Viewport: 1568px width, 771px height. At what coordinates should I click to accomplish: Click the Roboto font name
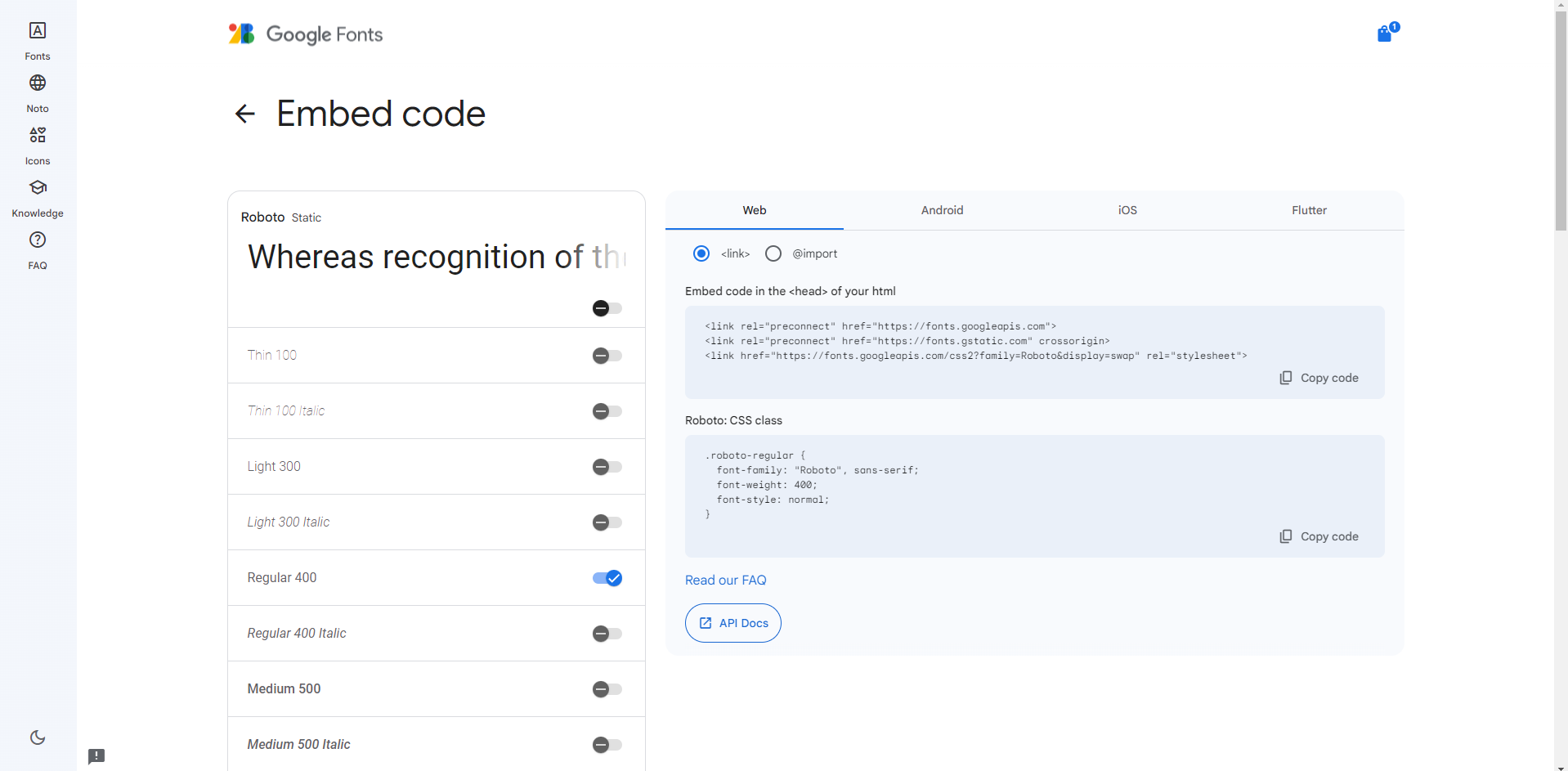pos(262,217)
